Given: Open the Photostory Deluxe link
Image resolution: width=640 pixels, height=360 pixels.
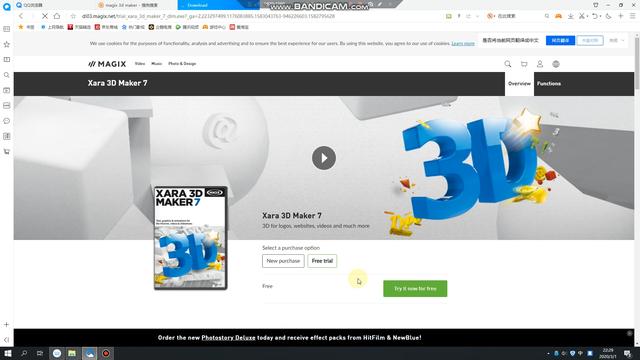Looking at the screenshot, I should coord(228,338).
